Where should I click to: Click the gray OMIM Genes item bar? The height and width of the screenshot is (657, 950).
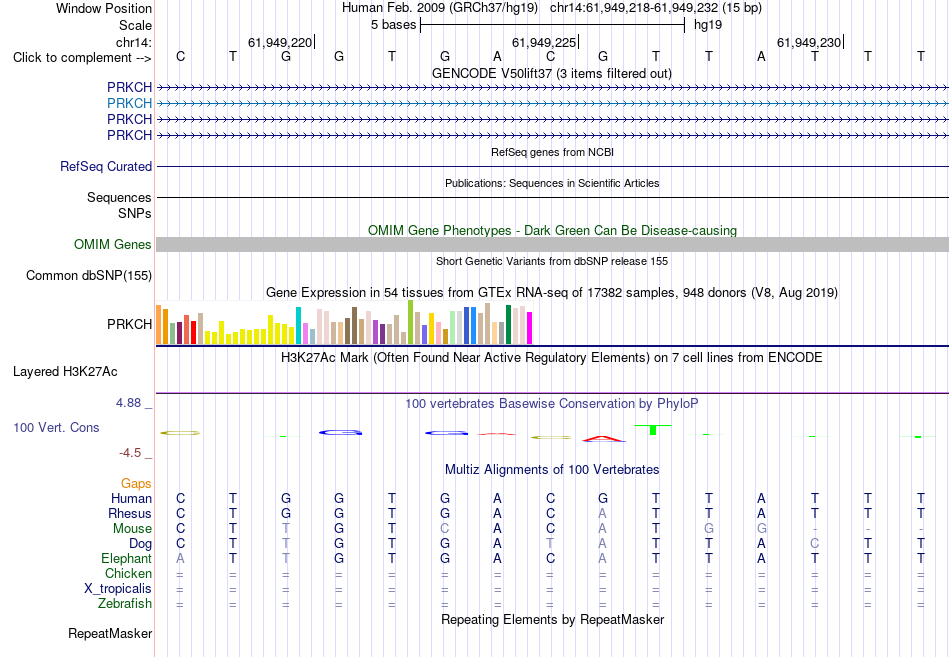[552, 244]
